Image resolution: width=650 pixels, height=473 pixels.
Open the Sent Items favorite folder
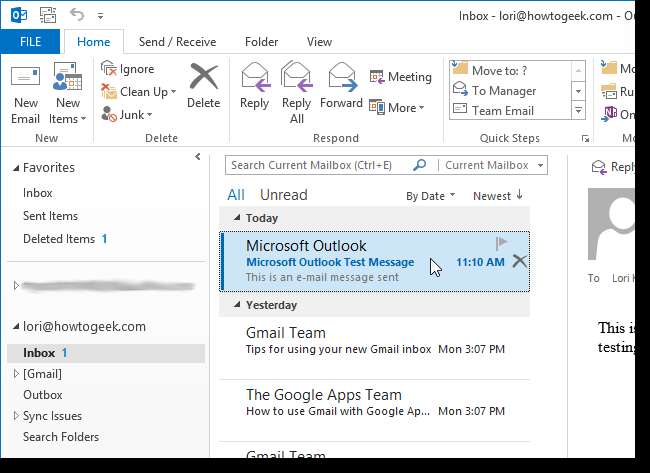[50, 216]
